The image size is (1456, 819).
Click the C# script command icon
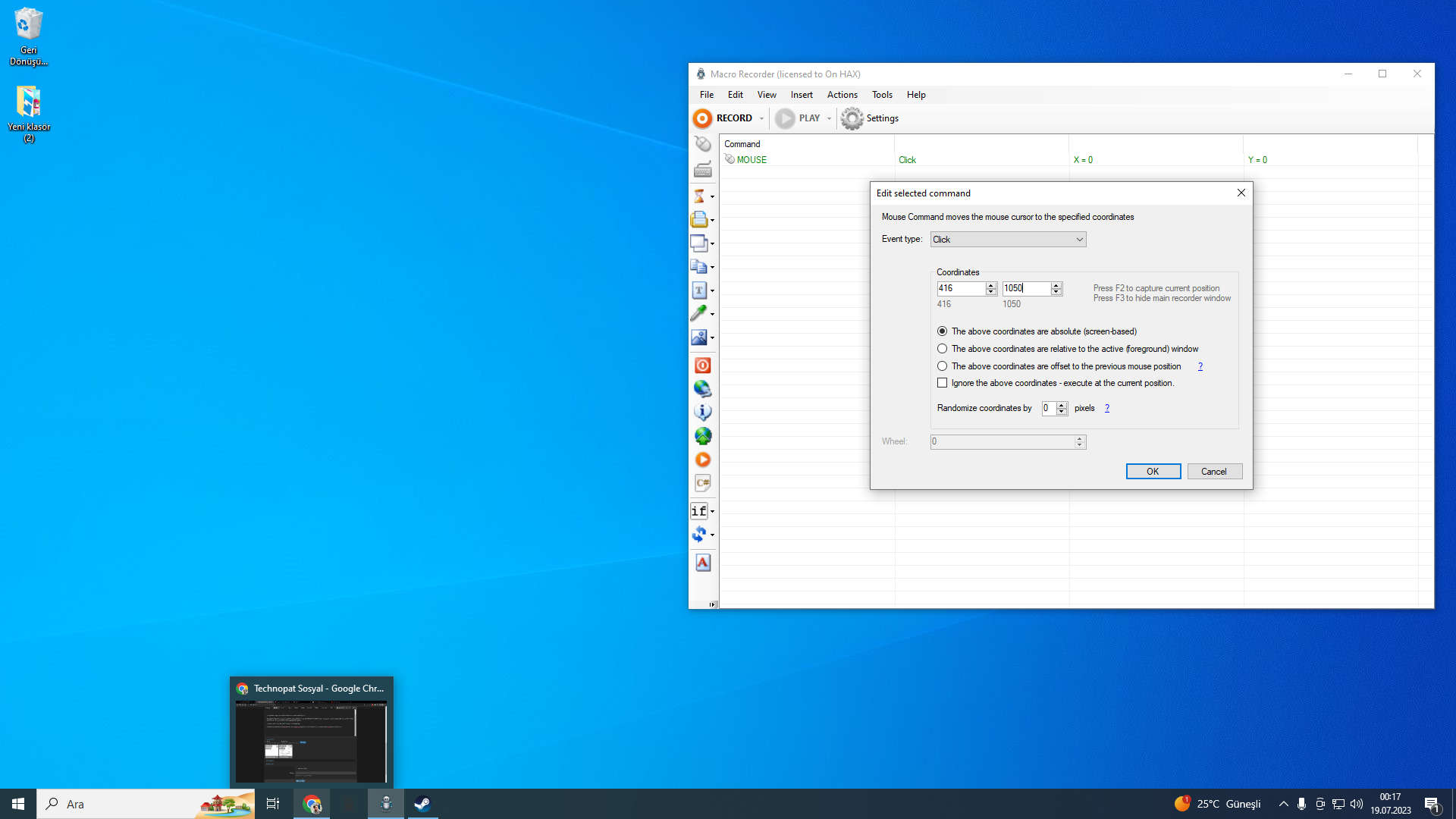pos(702,483)
